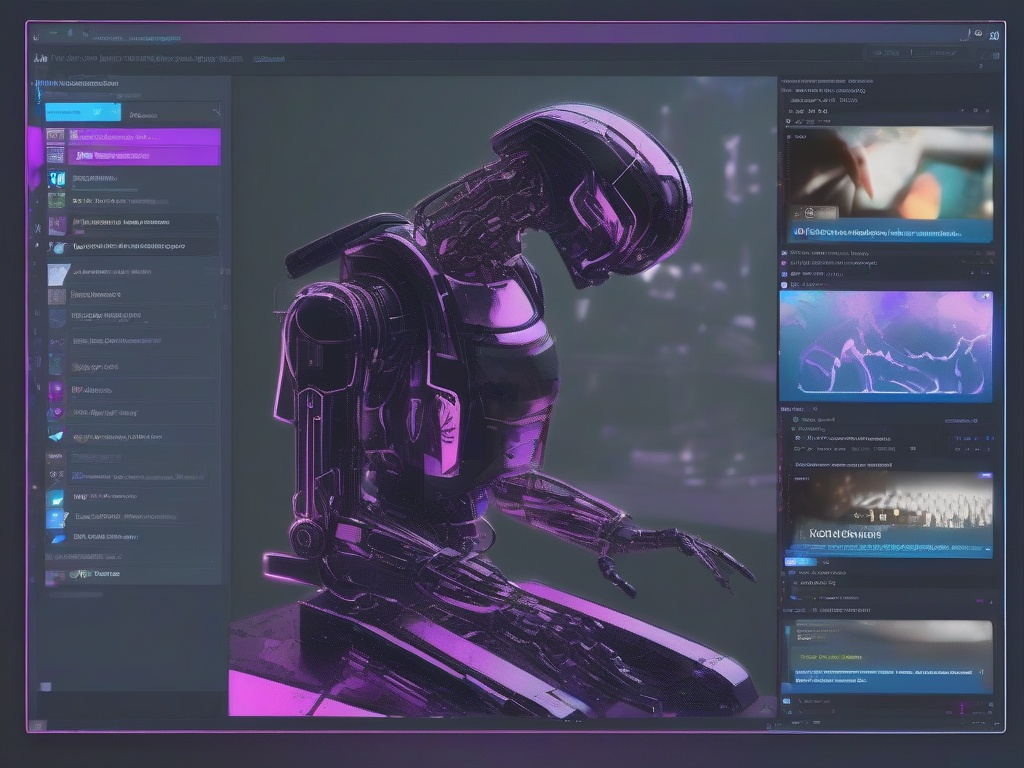1024x768 pixels.
Task: Open the purple mountain waveform thumbnail in right panel
Action: tap(886, 345)
